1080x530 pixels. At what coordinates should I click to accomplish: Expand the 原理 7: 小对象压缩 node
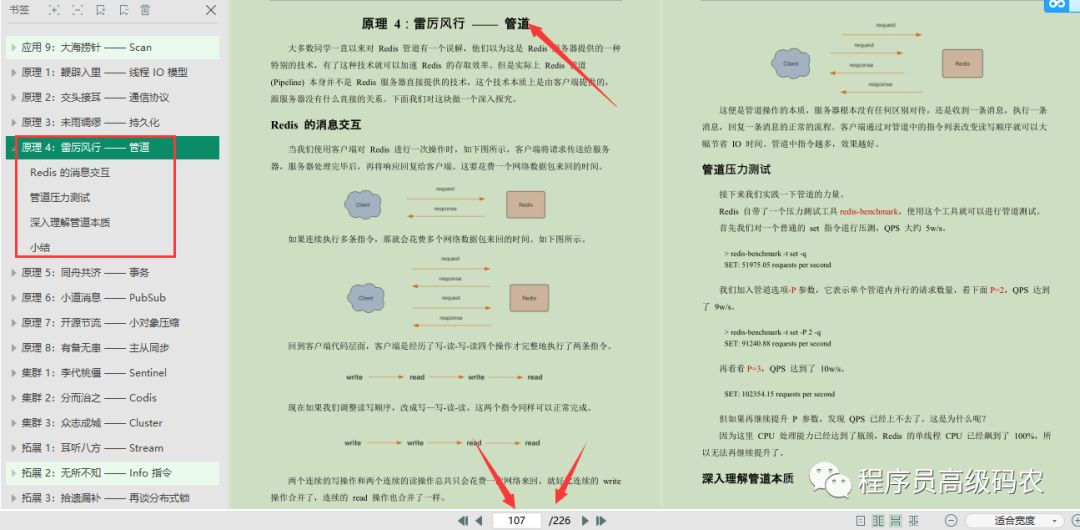(14, 323)
